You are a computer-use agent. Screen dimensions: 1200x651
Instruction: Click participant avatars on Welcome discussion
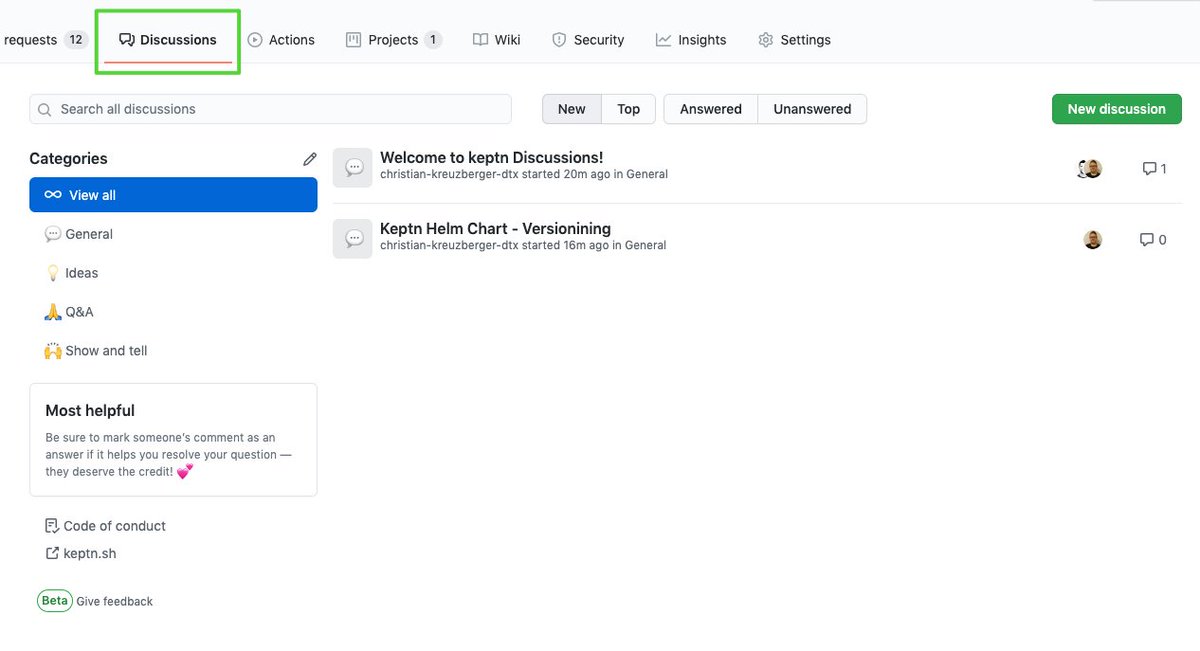pyautogui.click(x=1089, y=168)
